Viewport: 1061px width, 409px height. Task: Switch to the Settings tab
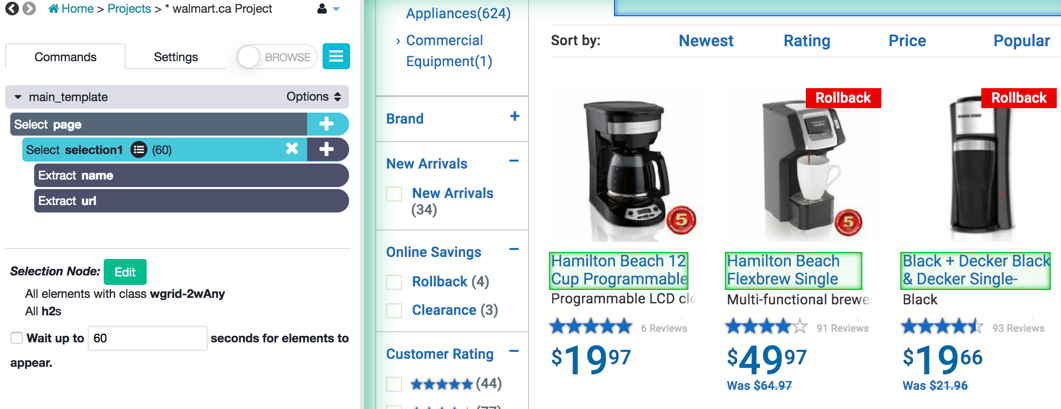pyautogui.click(x=176, y=57)
